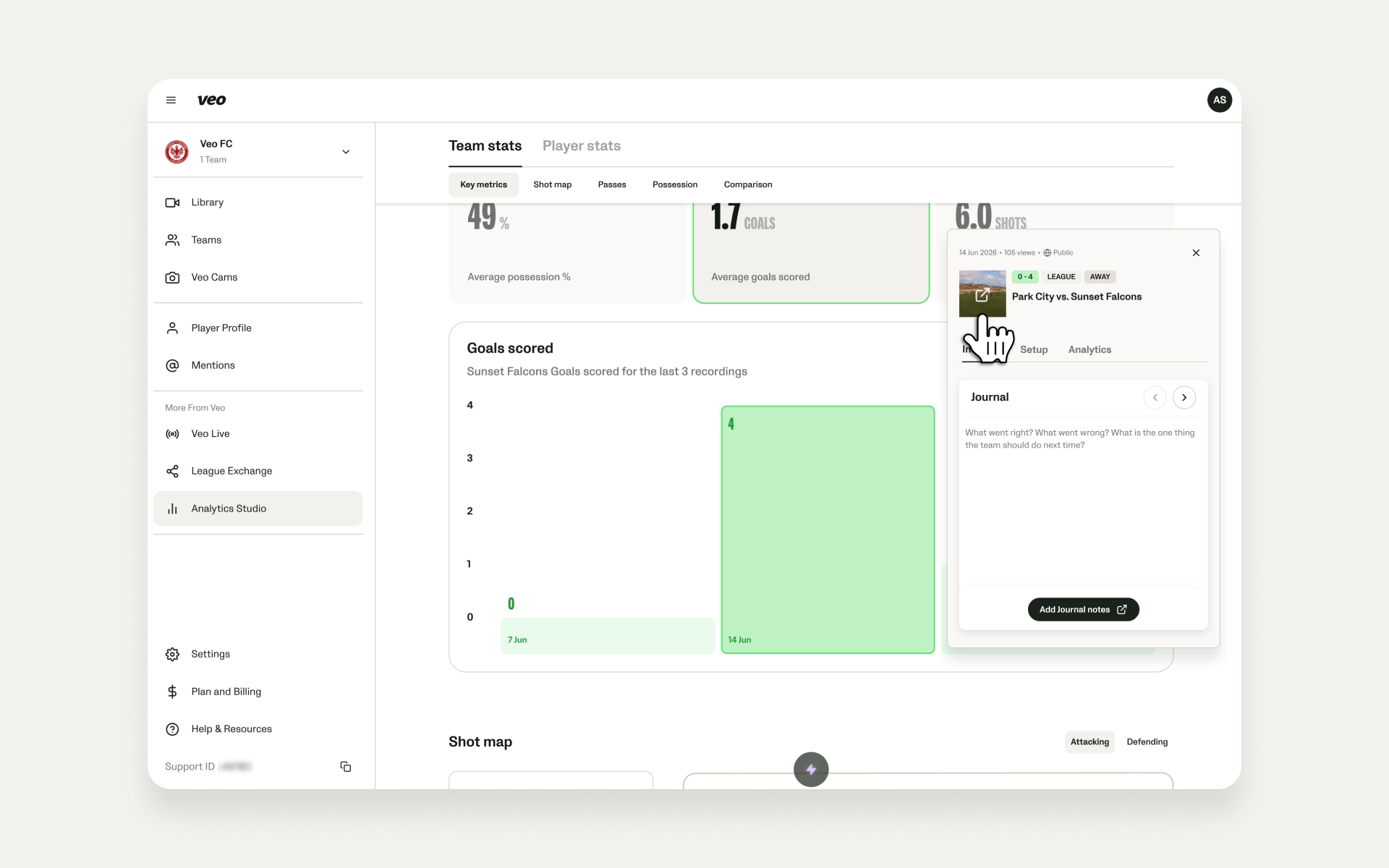Select the Team stats tab
Viewport: 1389px width, 868px height.
coord(485,146)
